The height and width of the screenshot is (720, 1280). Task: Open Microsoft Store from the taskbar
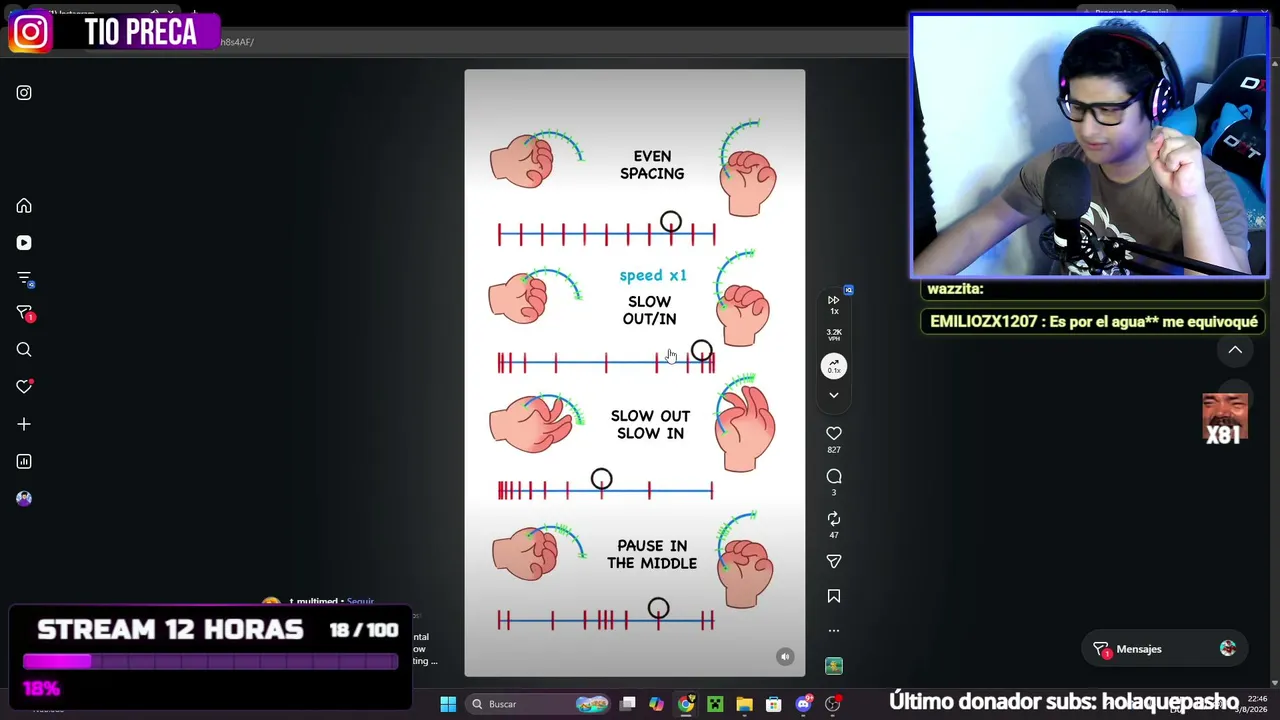pyautogui.click(x=773, y=704)
